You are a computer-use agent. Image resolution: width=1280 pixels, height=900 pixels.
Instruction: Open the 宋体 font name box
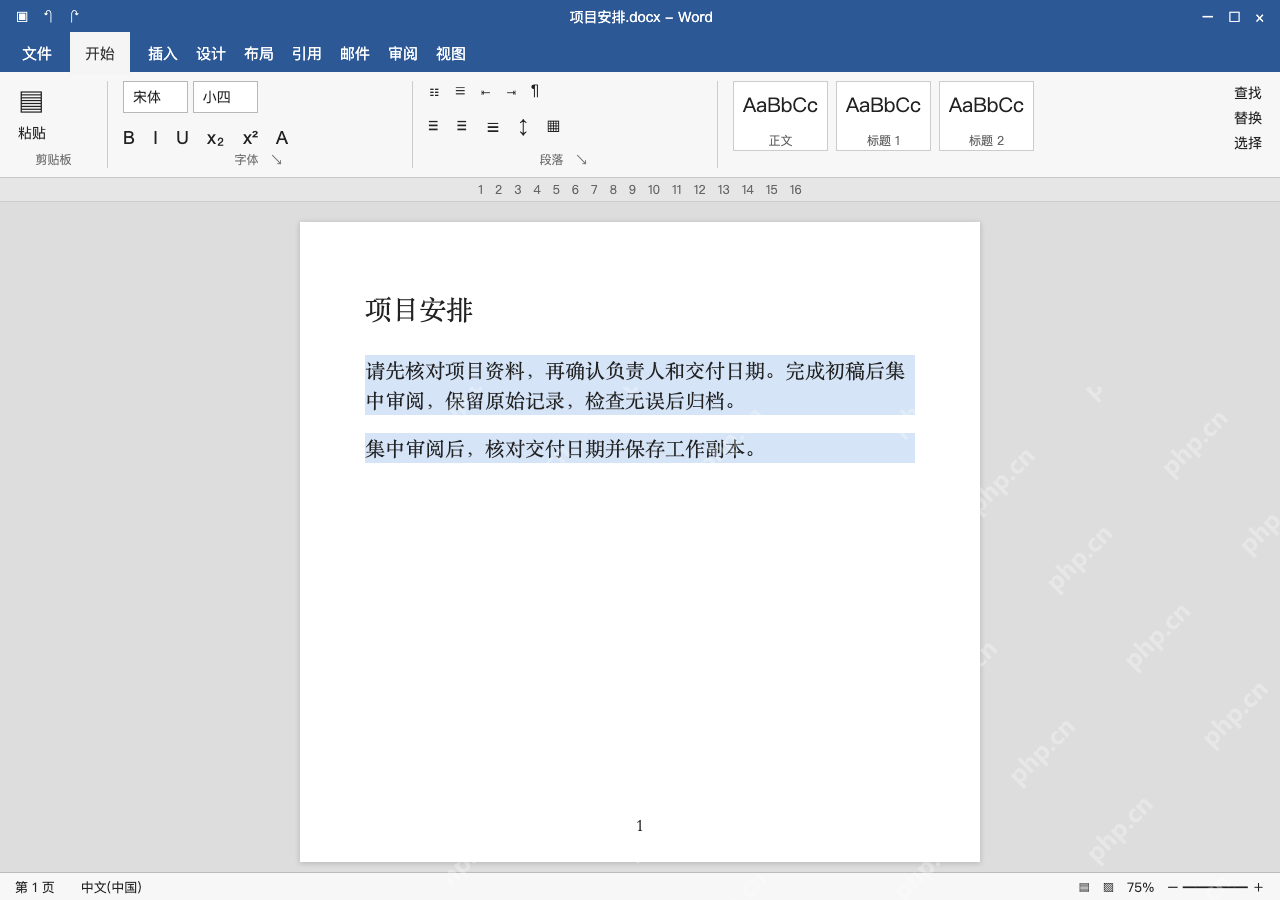[155, 97]
